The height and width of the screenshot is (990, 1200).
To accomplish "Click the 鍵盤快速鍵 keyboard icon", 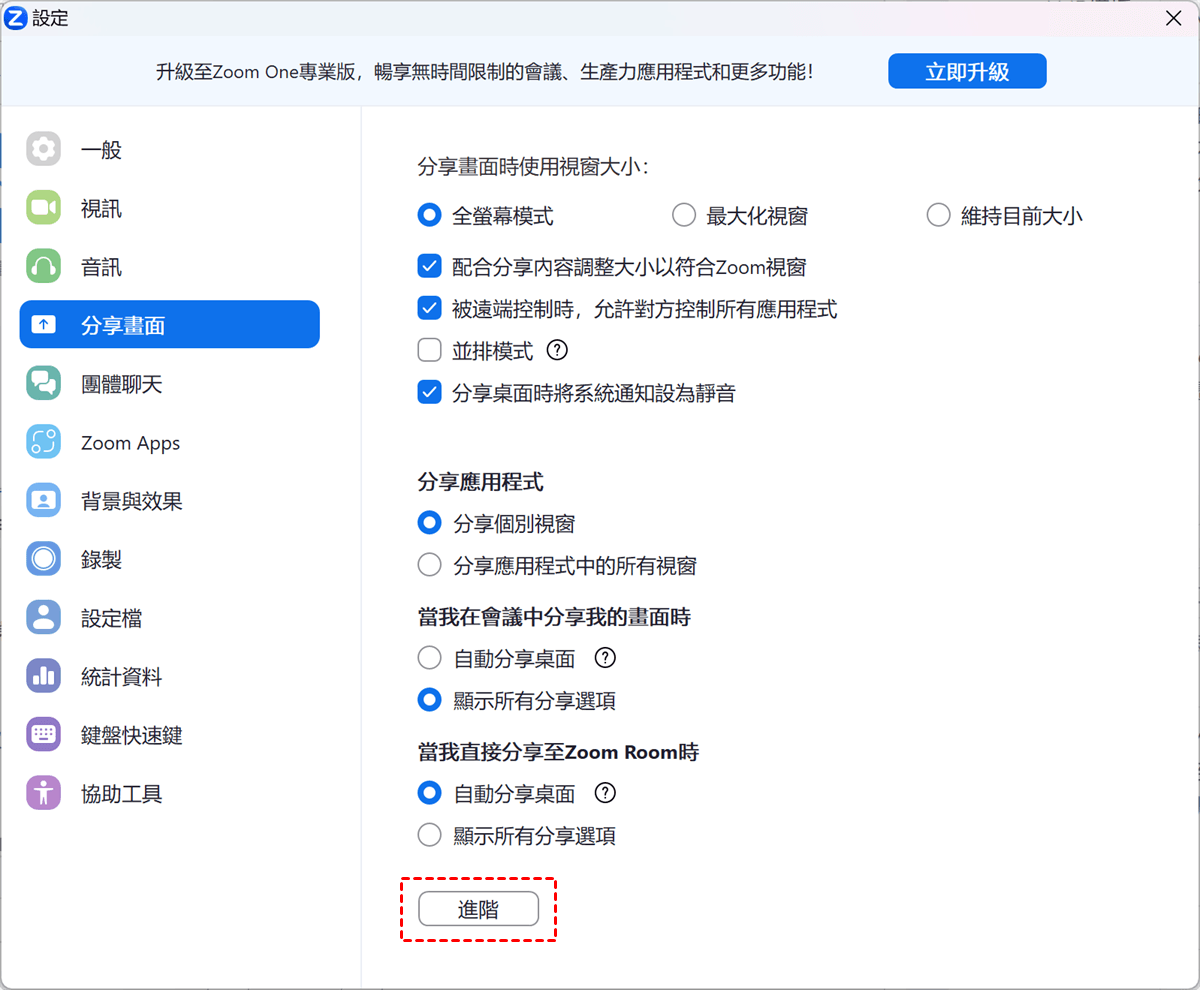I will click(x=43, y=735).
